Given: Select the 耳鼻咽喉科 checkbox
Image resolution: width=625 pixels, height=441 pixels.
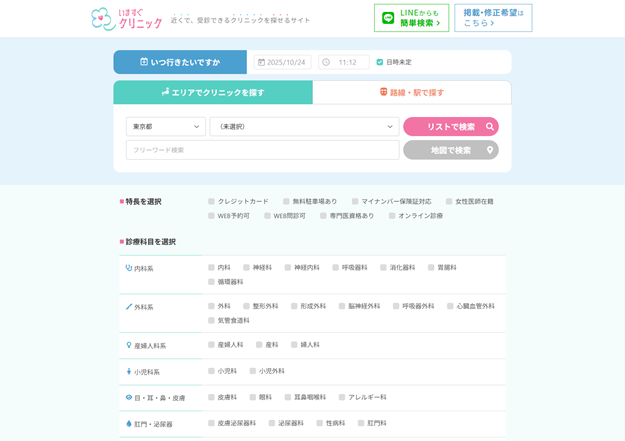Looking at the screenshot, I should point(288,397).
